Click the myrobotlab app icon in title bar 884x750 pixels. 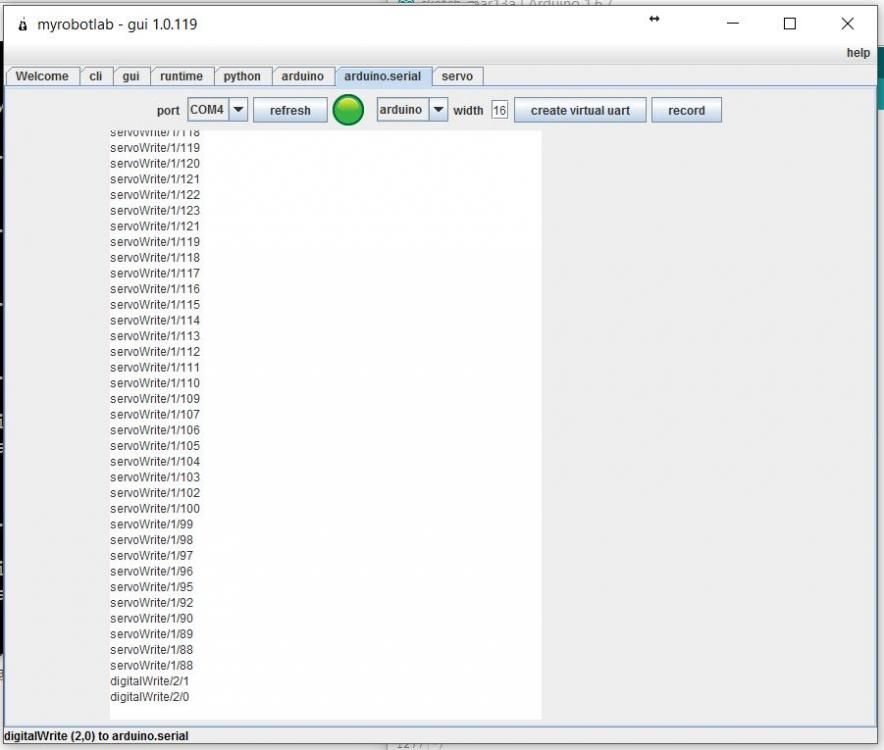coord(23,25)
